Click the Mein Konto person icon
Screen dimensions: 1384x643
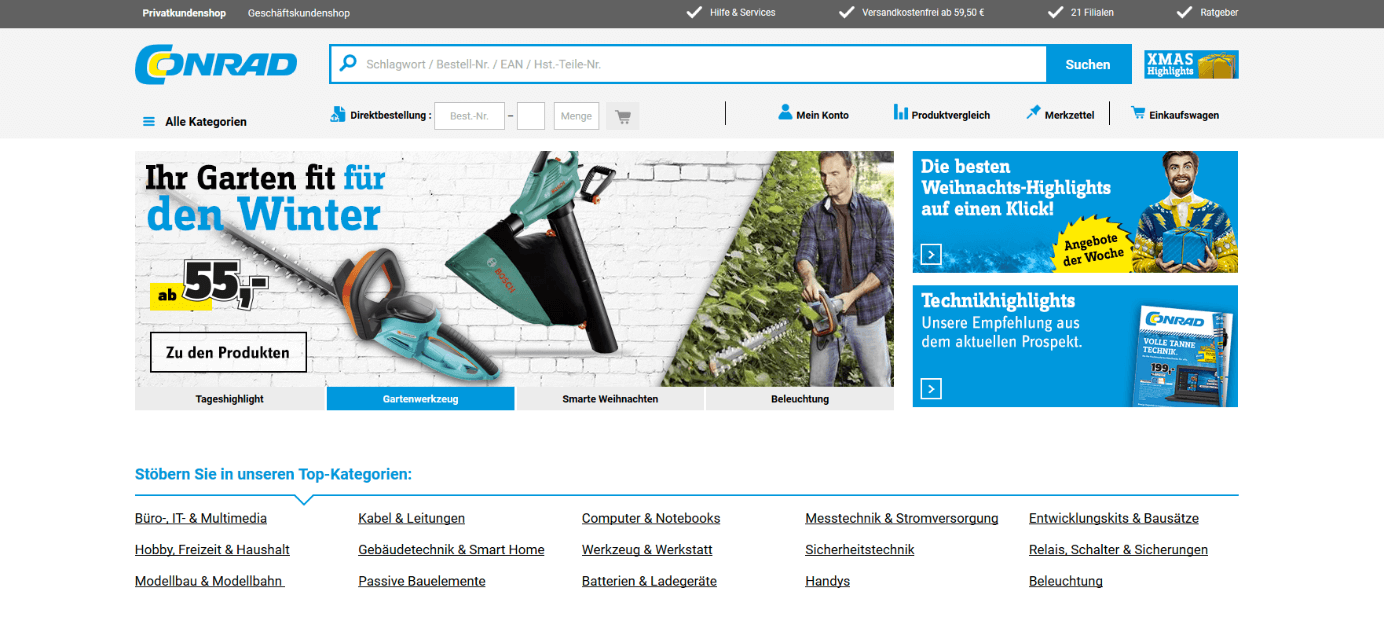(x=785, y=112)
